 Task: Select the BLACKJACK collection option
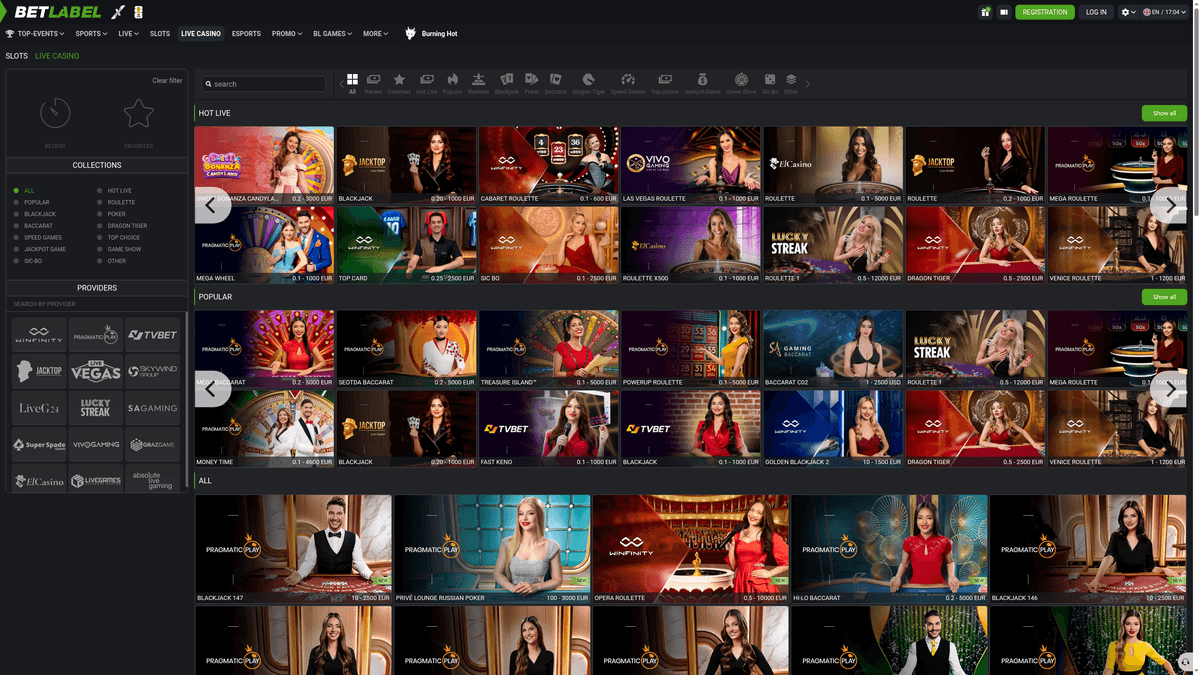click(35, 214)
